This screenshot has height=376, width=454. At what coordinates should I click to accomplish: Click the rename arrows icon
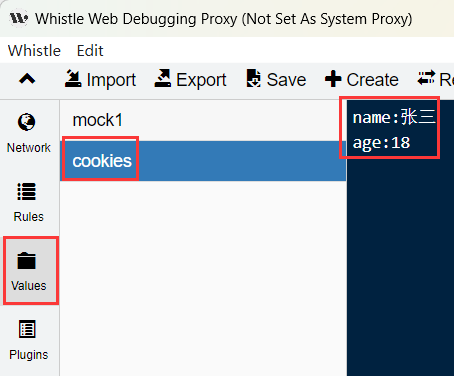426,78
